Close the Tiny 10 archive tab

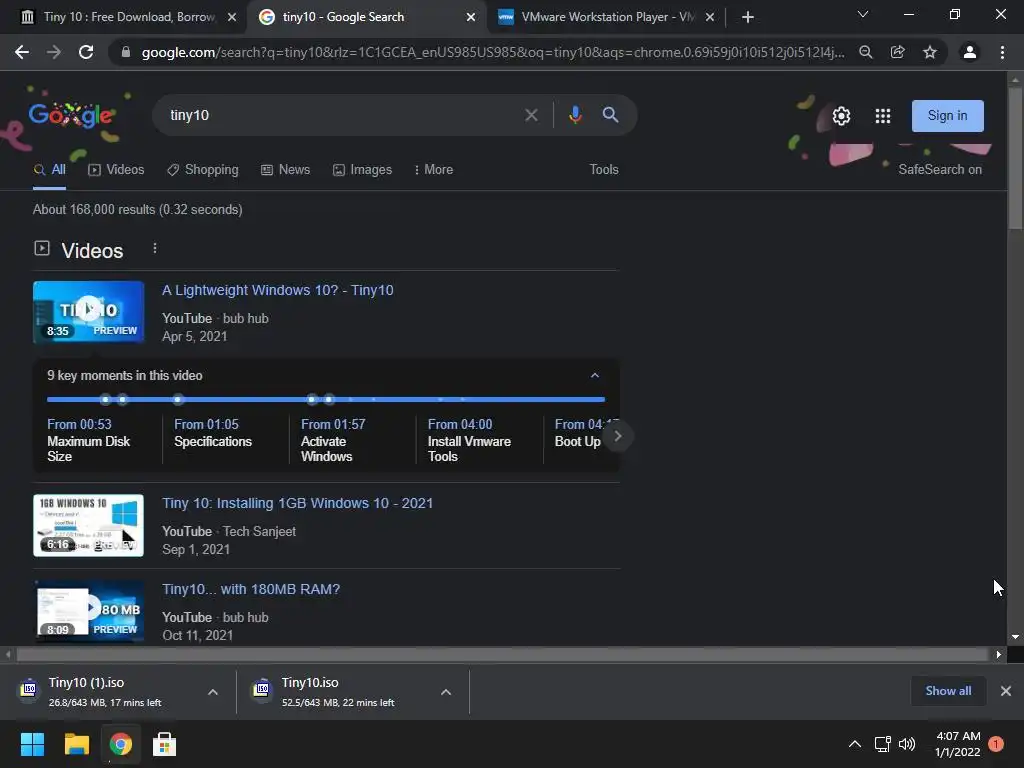pos(232,17)
